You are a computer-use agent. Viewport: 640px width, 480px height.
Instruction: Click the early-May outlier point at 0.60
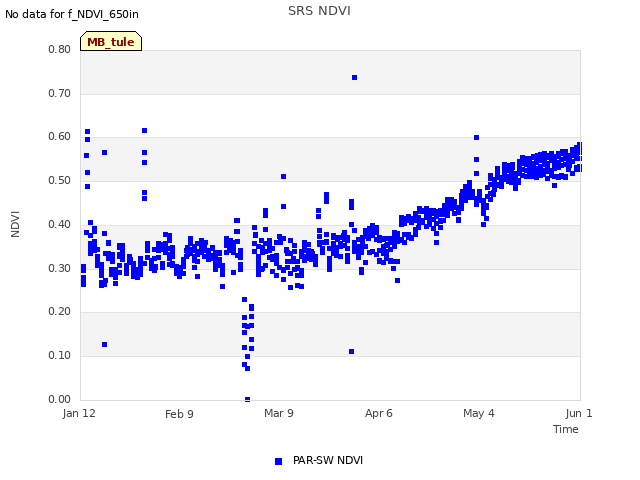click(476, 138)
